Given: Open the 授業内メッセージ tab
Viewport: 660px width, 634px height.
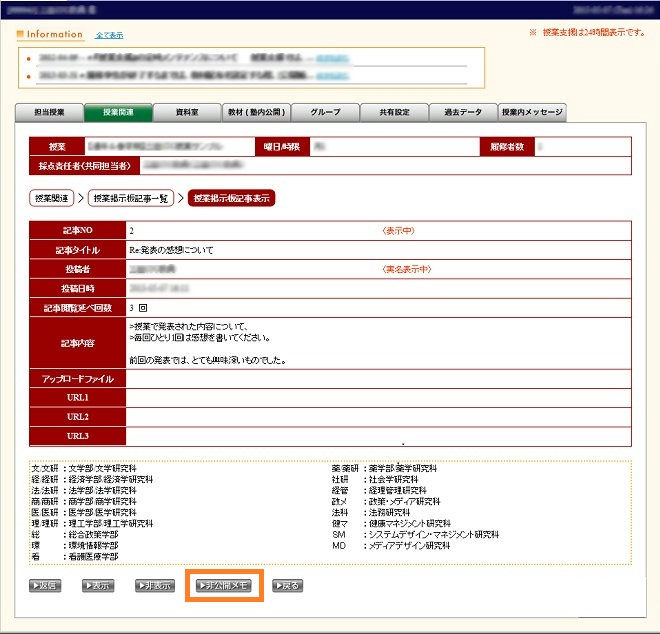Looking at the screenshot, I should (532, 112).
